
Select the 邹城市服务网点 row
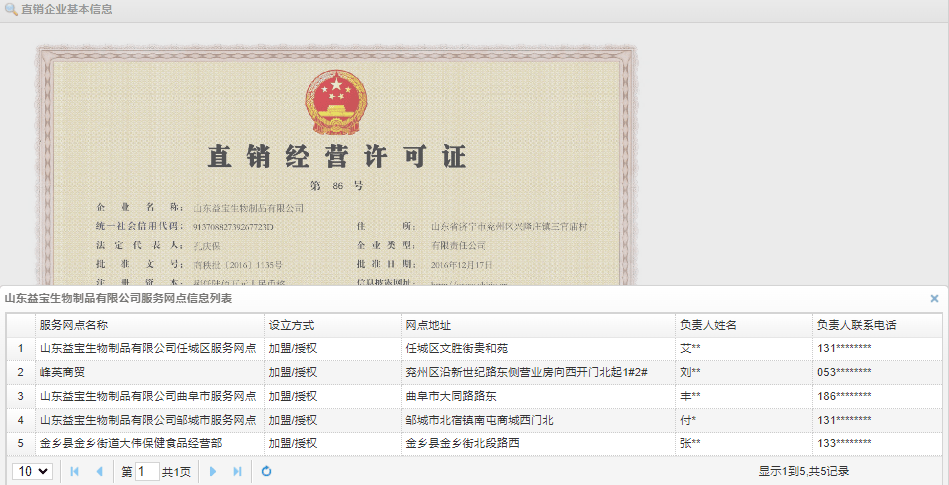(148, 420)
